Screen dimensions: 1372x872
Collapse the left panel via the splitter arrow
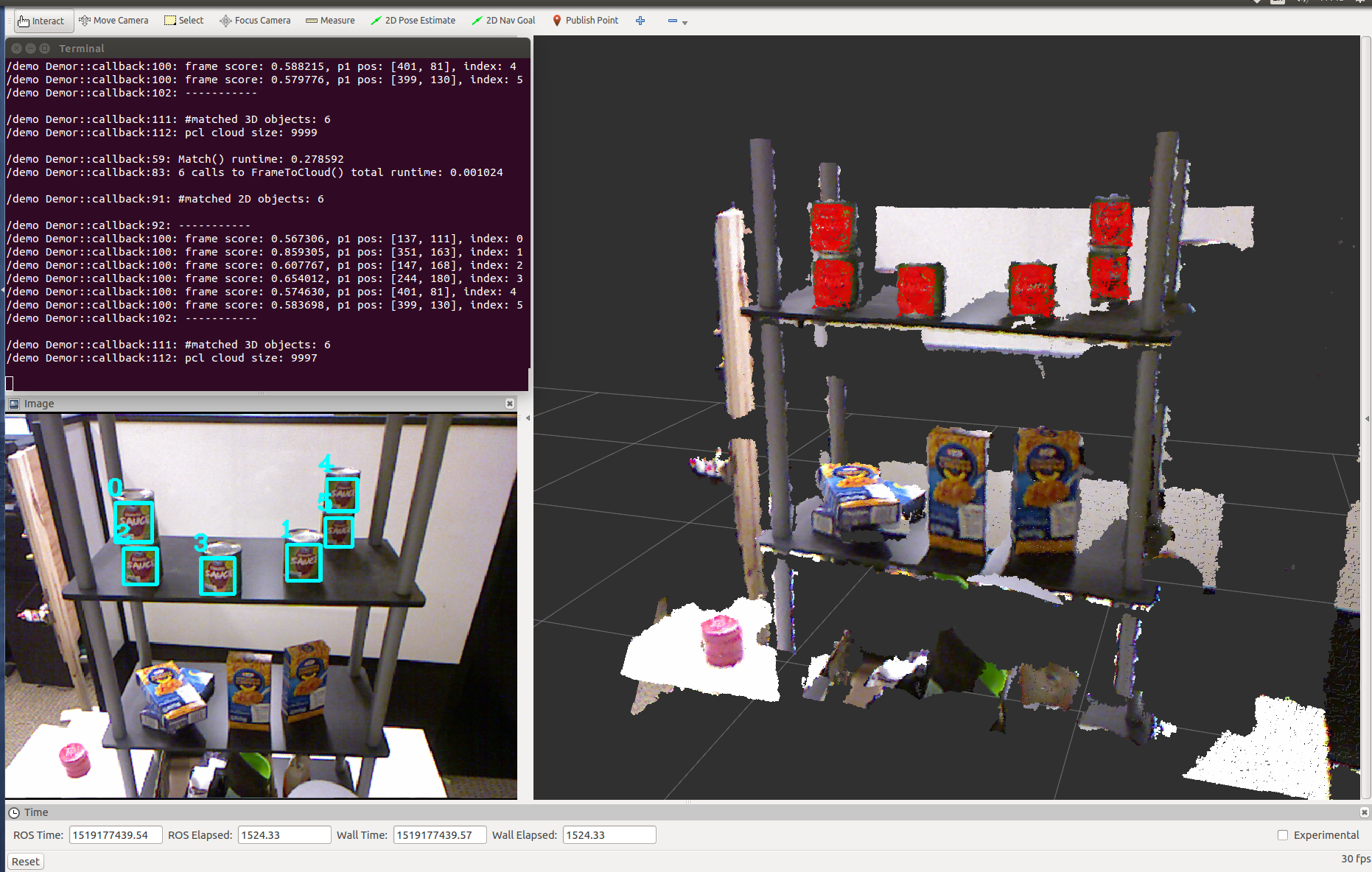[x=528, y=418]
